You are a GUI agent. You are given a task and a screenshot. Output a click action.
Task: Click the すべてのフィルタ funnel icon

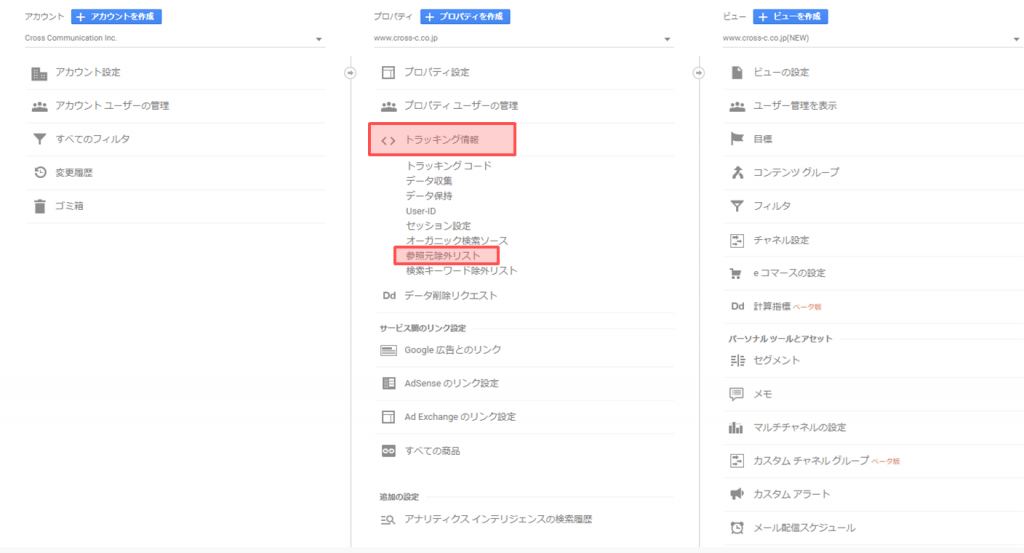(39, 139)
